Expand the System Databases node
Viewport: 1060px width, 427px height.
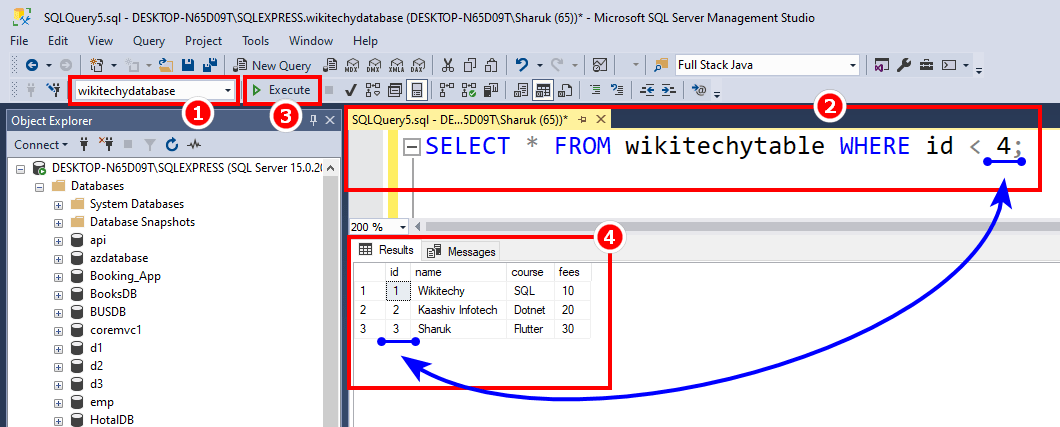[x=58, y=204]
